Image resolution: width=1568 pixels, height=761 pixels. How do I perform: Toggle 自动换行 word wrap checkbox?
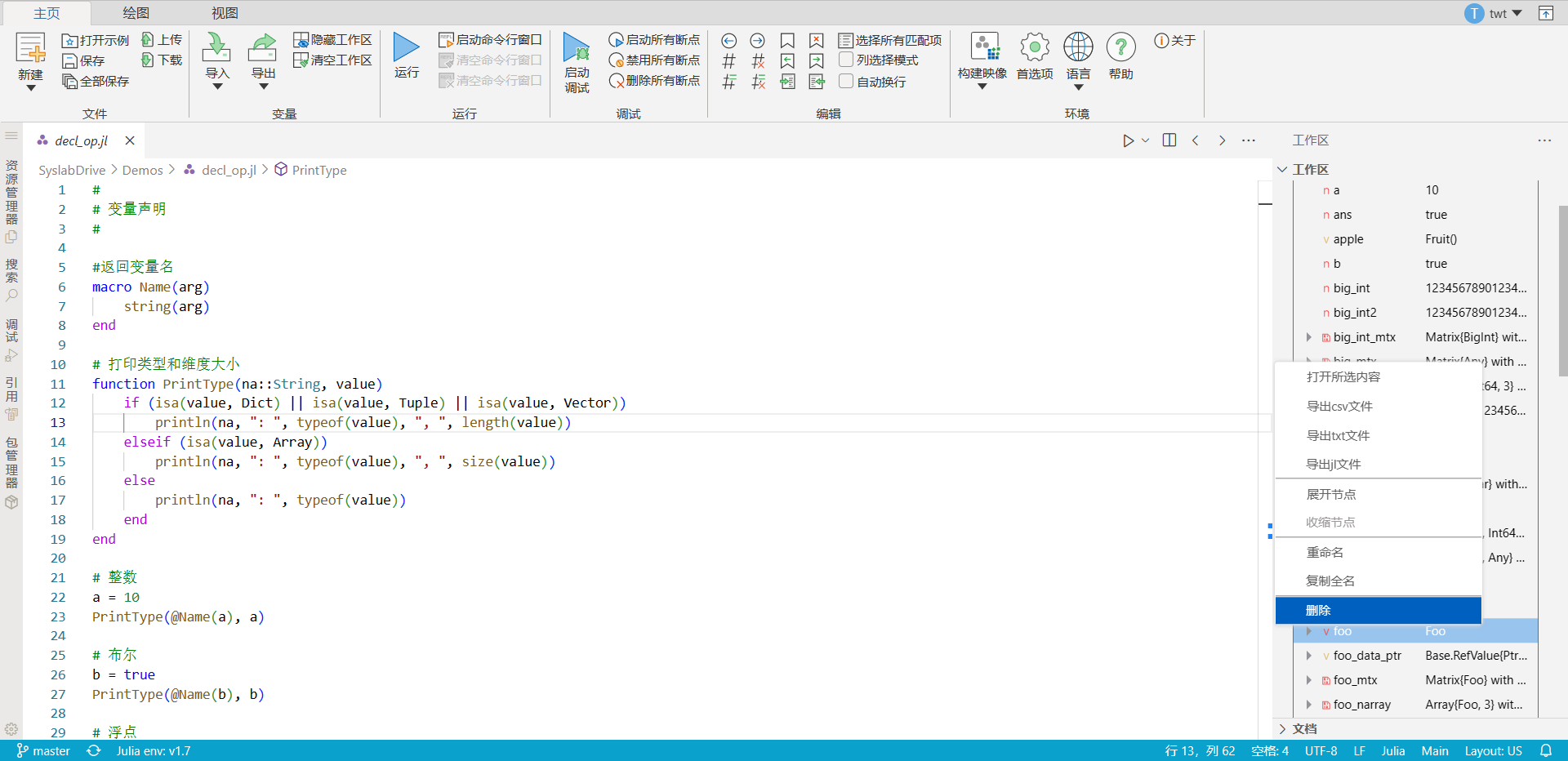point(846,81)
